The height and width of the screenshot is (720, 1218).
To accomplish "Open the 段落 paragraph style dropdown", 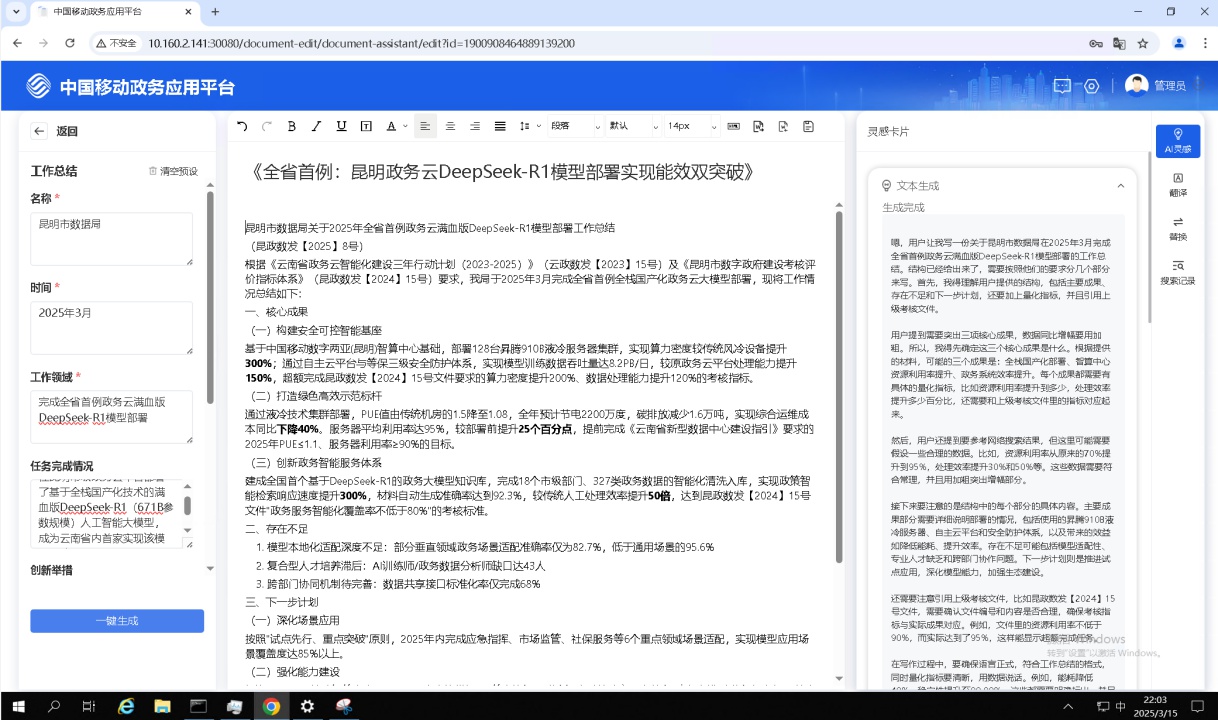I will [x=573, y=126].
